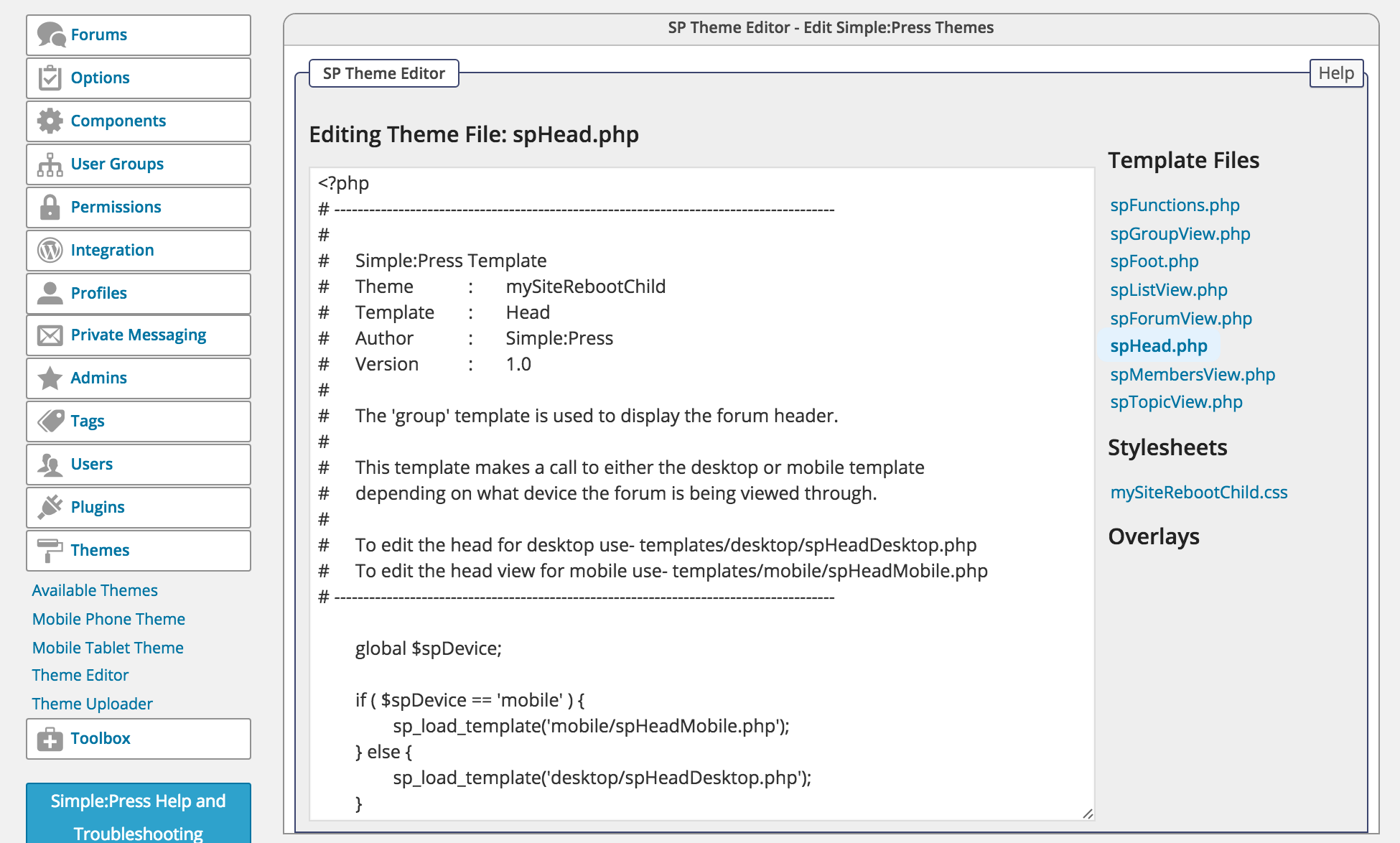Click the Template Files heading
This screenshot has height=843, width=1400.
point(1184,160)
